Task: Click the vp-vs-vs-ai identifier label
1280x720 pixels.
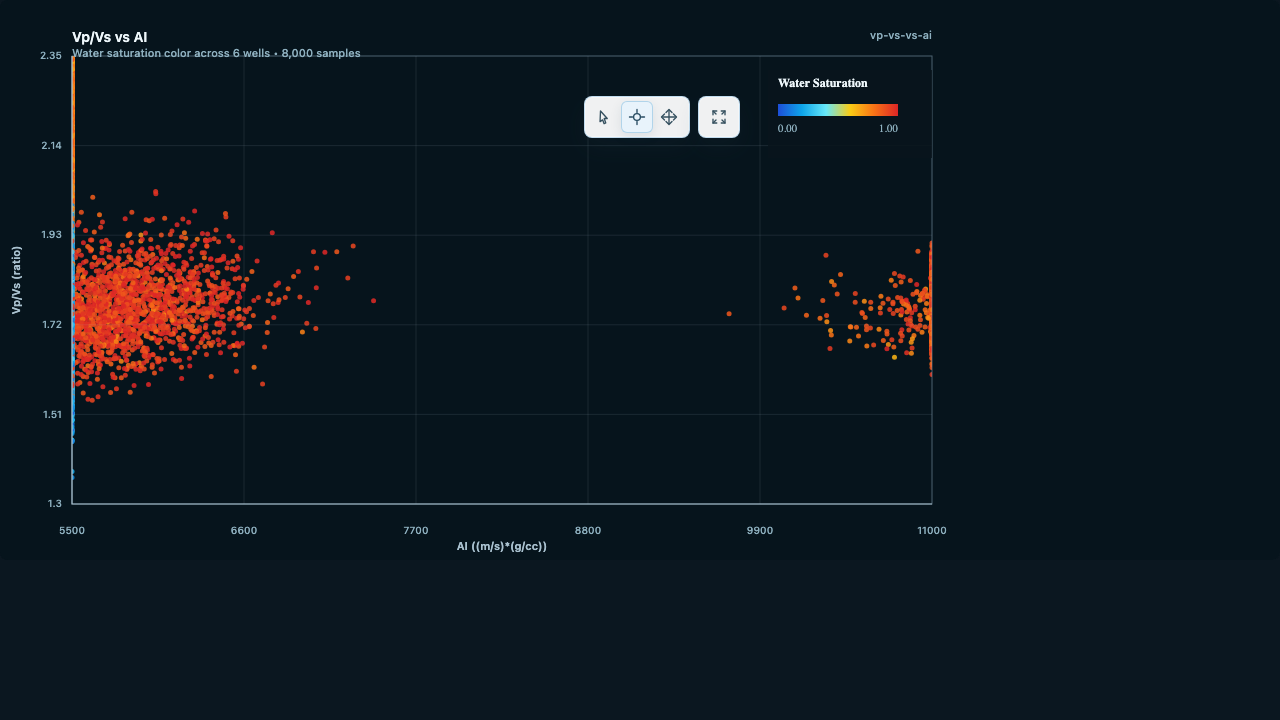Action: pos(900,35)
